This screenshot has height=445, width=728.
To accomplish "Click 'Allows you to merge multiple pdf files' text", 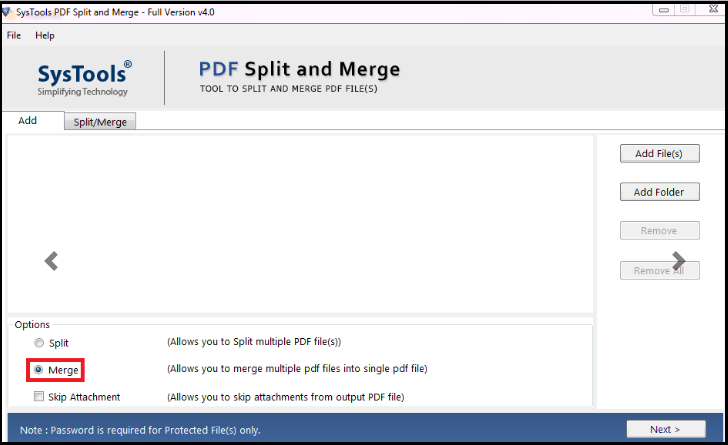I will [297, 369].
